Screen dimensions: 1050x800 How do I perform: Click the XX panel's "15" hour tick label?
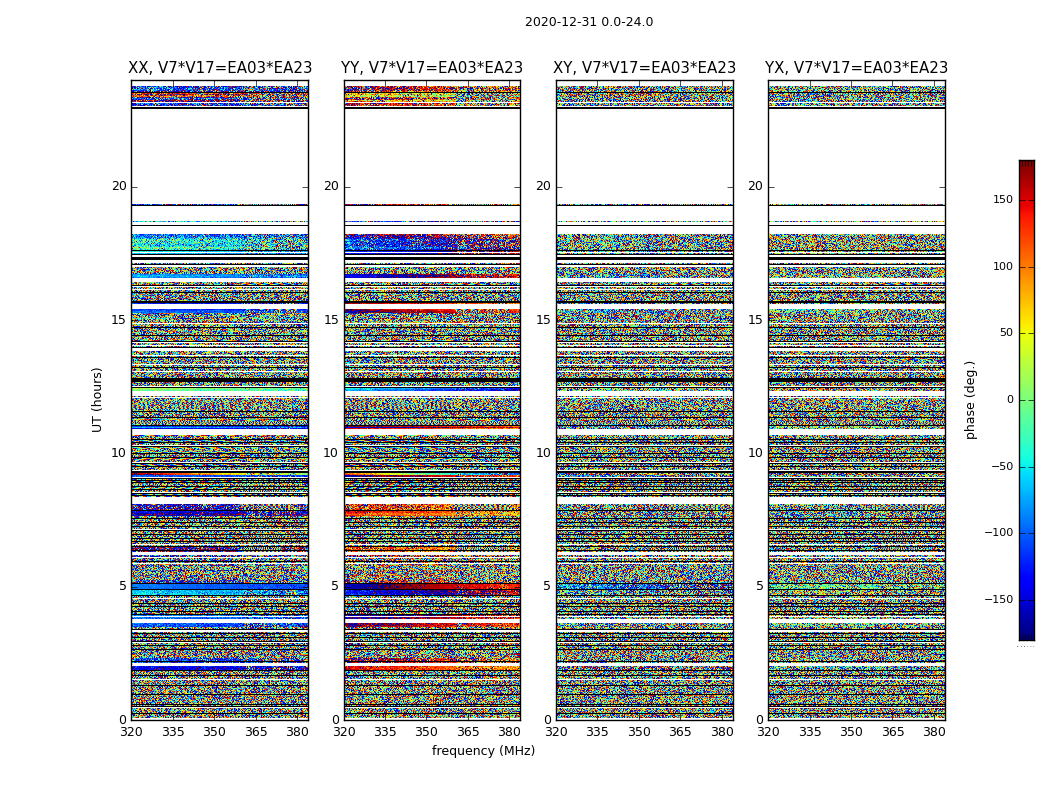tap(119, 319)
